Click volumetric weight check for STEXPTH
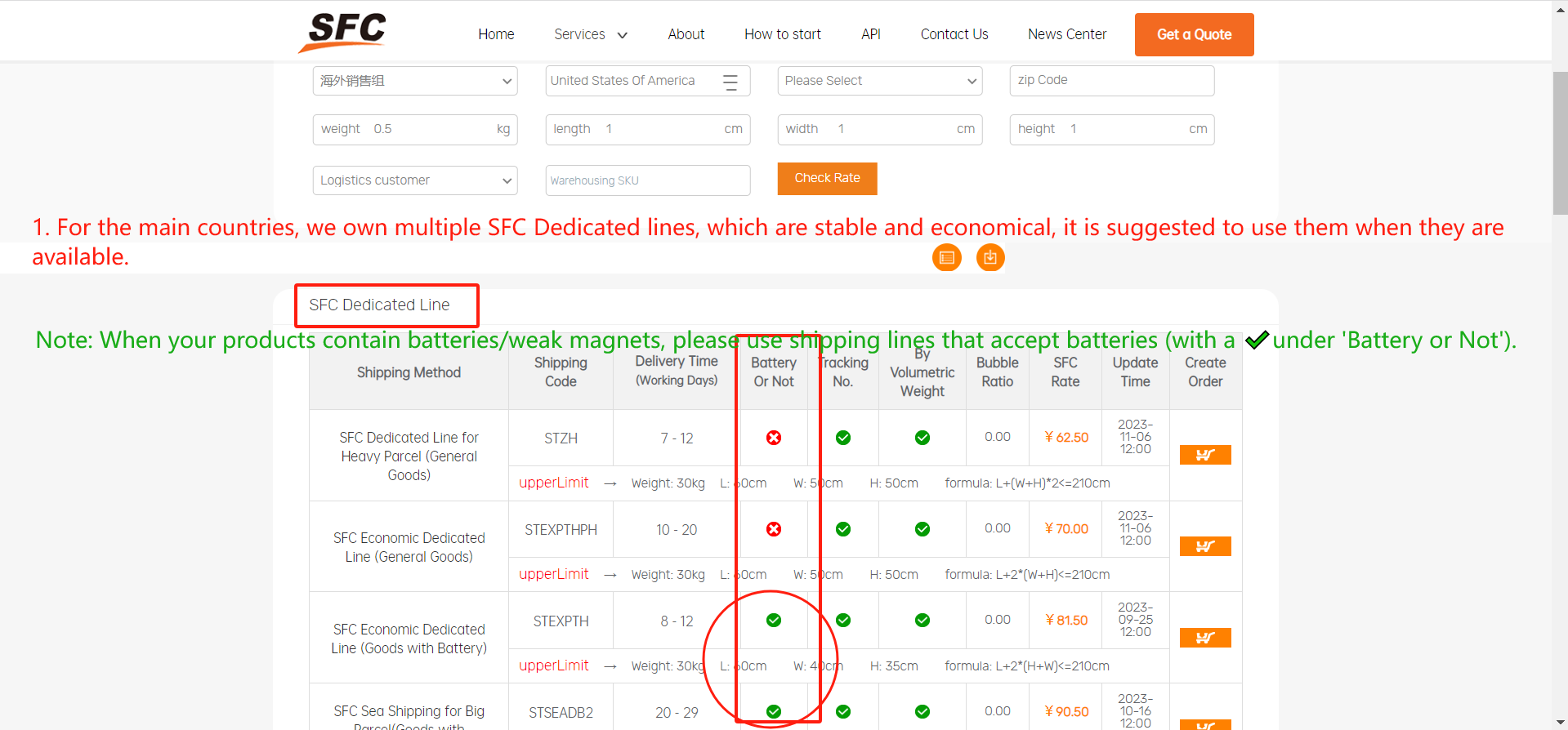1568x730 pixels. 922,621
